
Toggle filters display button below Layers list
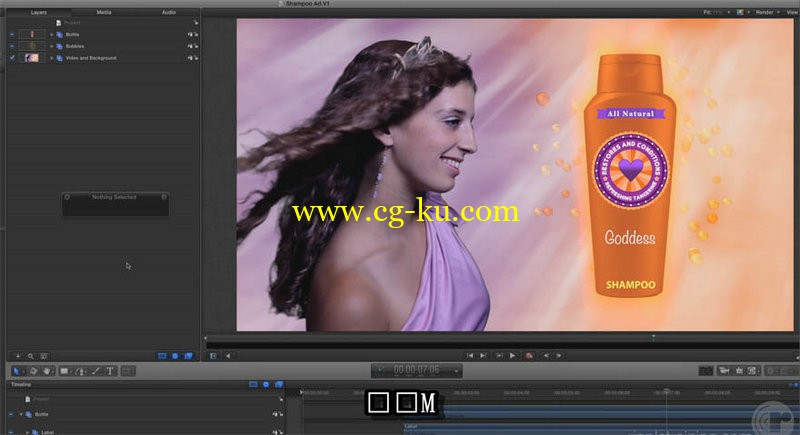tap(188, 356)
